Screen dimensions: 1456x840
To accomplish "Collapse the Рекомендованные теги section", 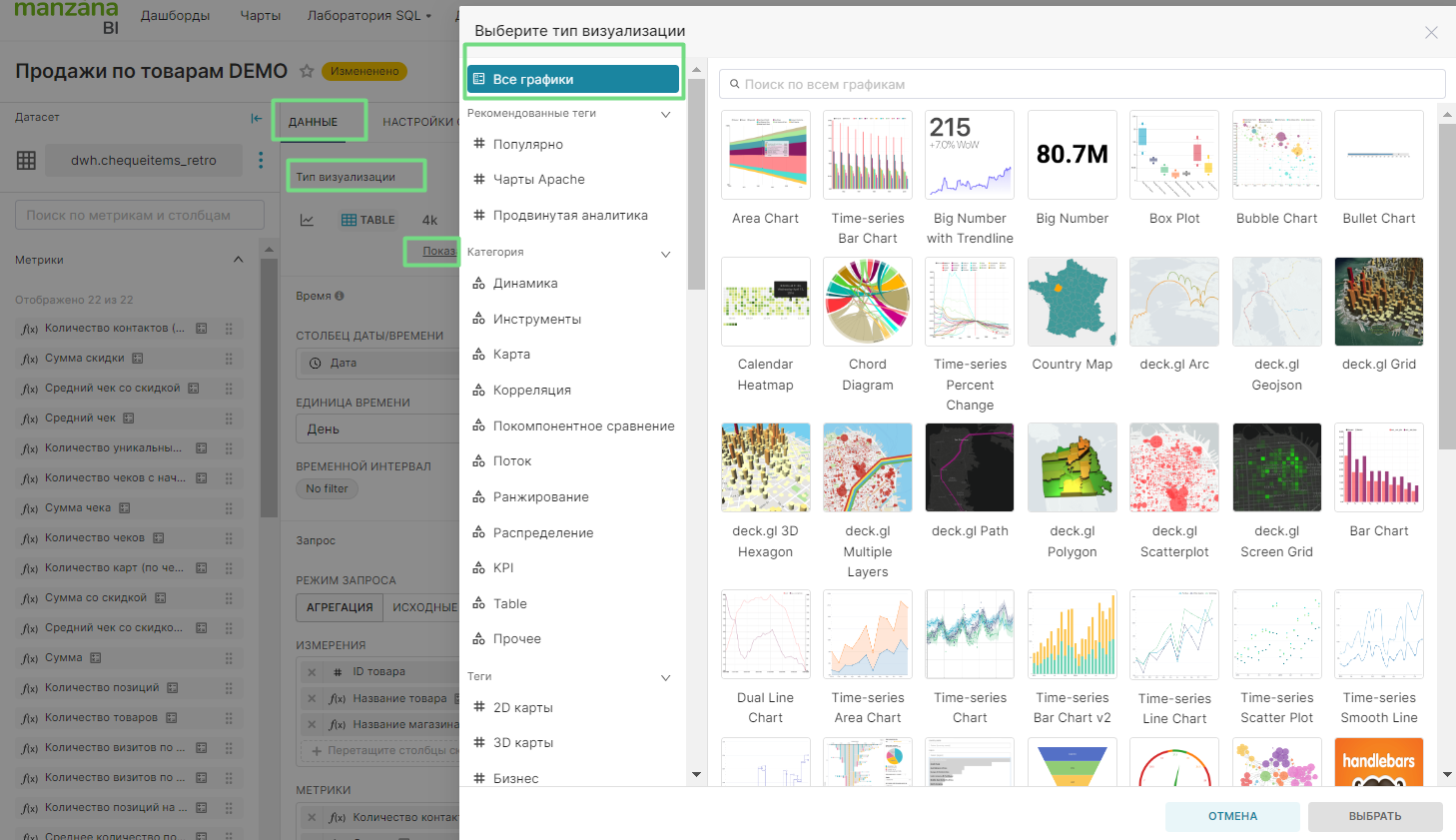I will pos(666,114).
